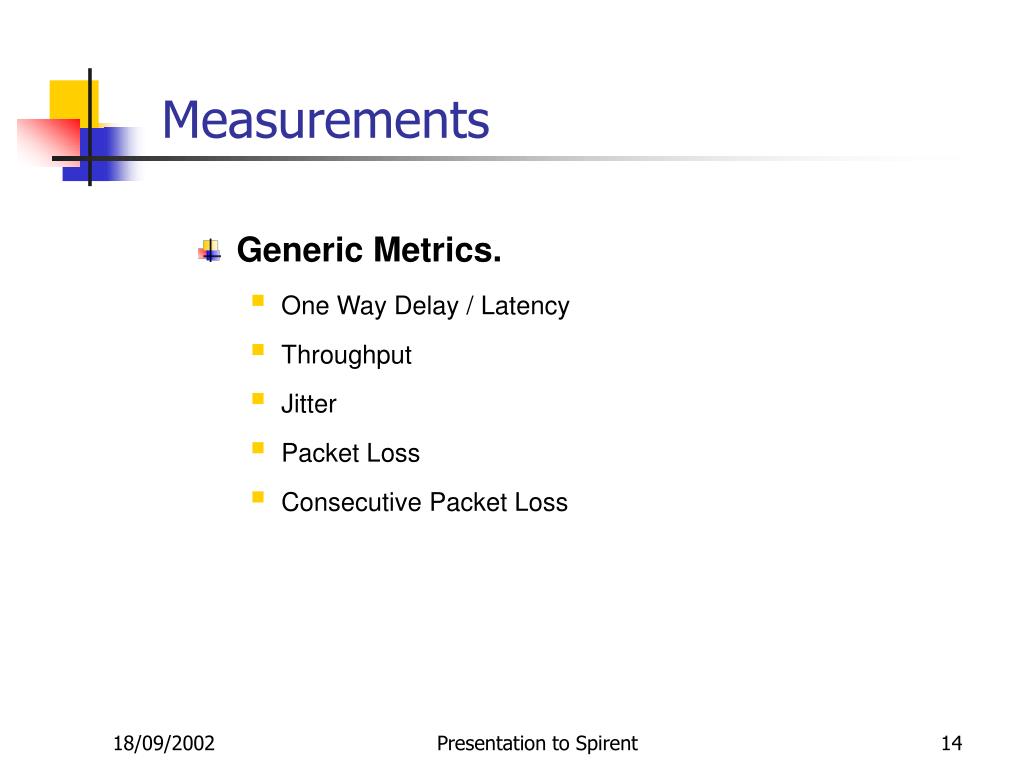Image resolution: width=1024 pixels, height=768 pixels.
Task: Select the Generic Metrics heading
Action: tap(369, 250)
